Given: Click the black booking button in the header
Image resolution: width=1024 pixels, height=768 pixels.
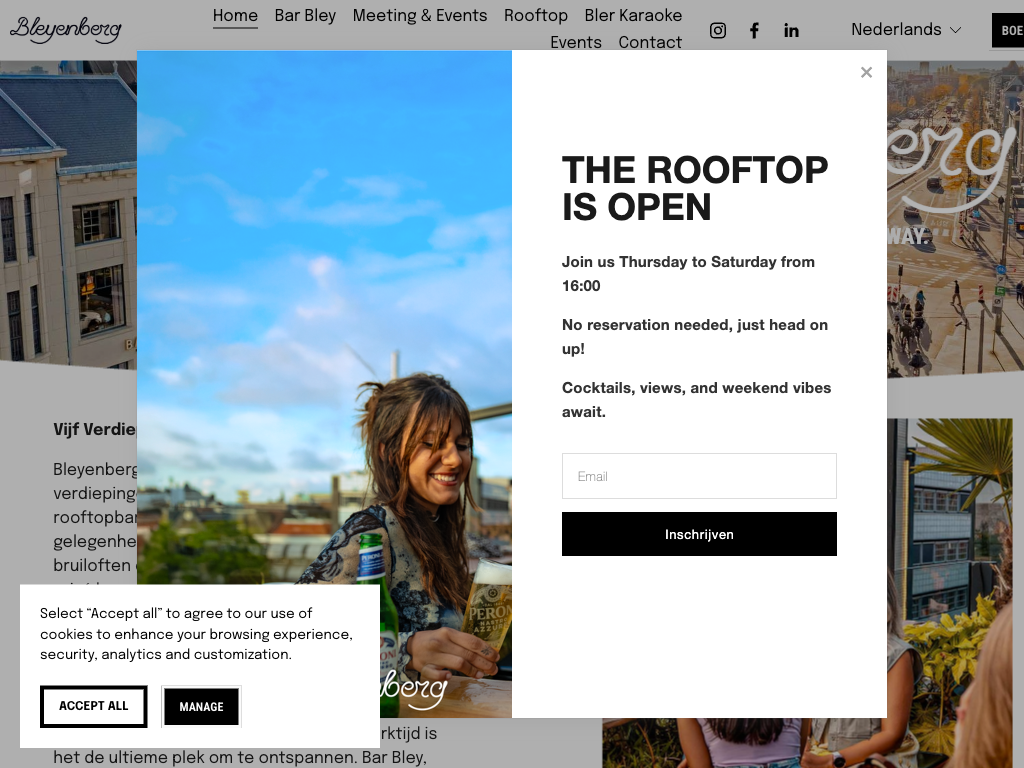Looking at the screenshot, I should click(1008, 30).
